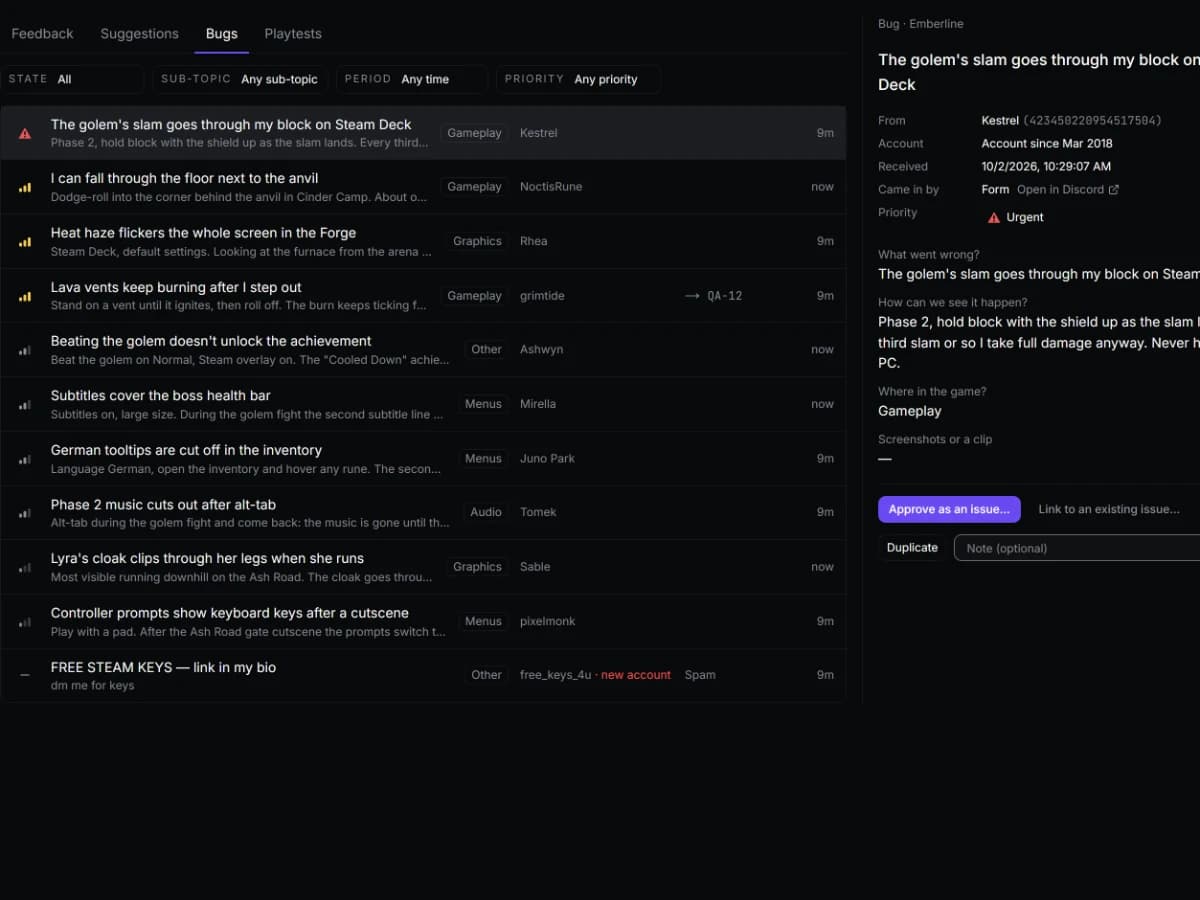This screenshot has width=1200, height=900.
Task: Click the urgent warning icon on golem's slam row
Action: pyautogui.click(x=25, y=133)
